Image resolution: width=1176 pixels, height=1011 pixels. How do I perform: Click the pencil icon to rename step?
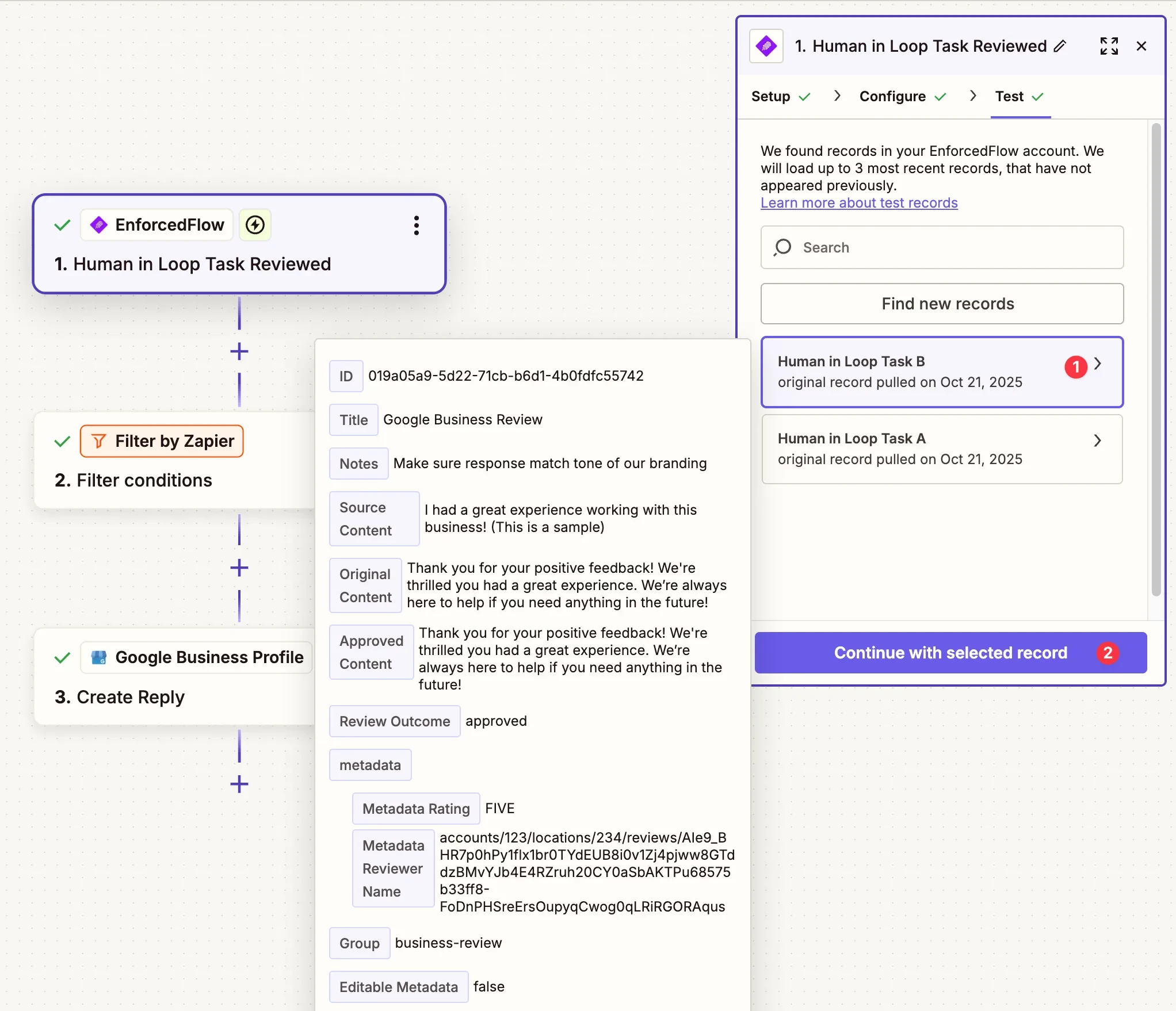coord(1060,46)
